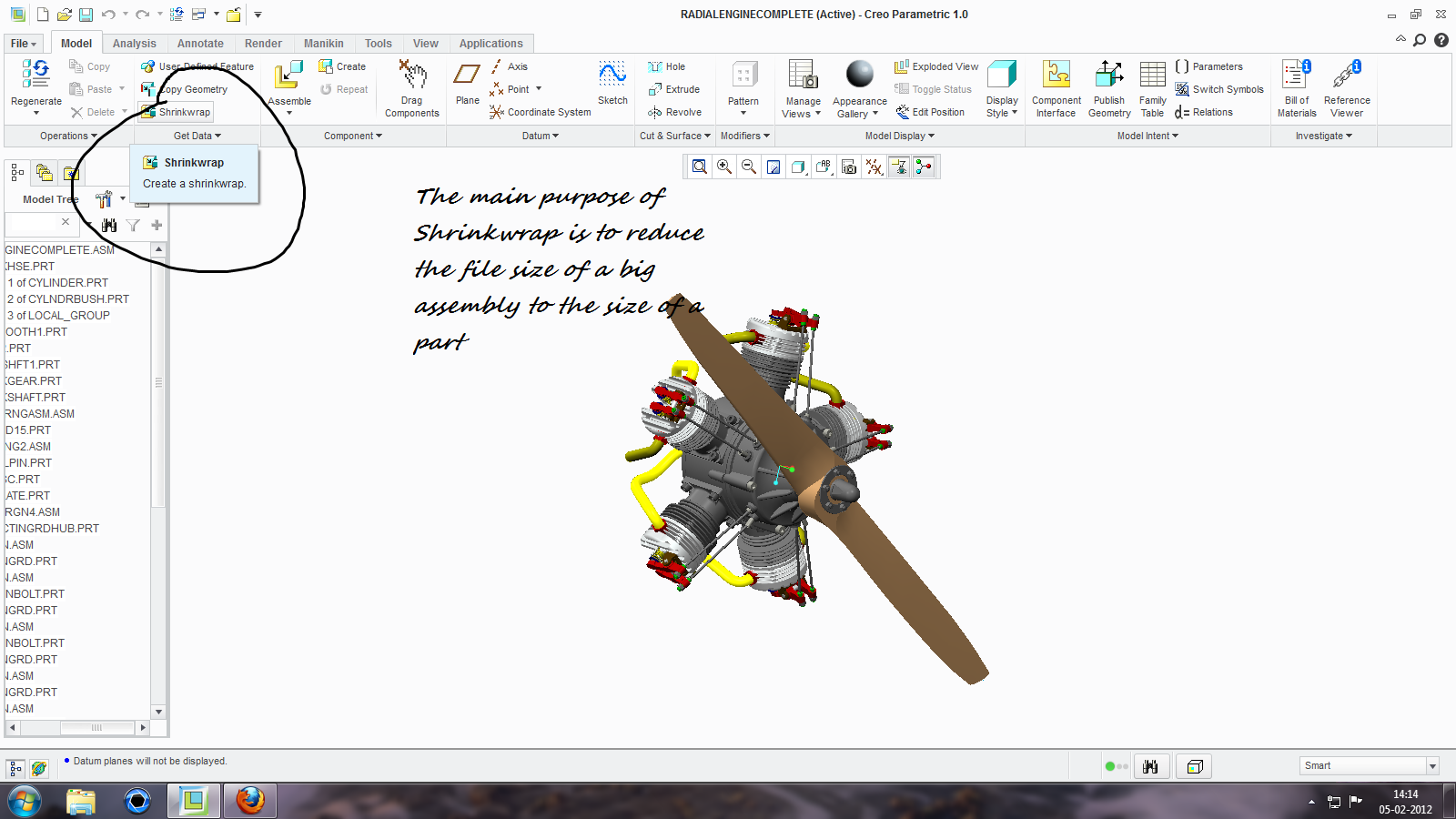1456x819 pixels.
Task: Click the Create component button
Action: pyautogui.click(x=342, y=66)
